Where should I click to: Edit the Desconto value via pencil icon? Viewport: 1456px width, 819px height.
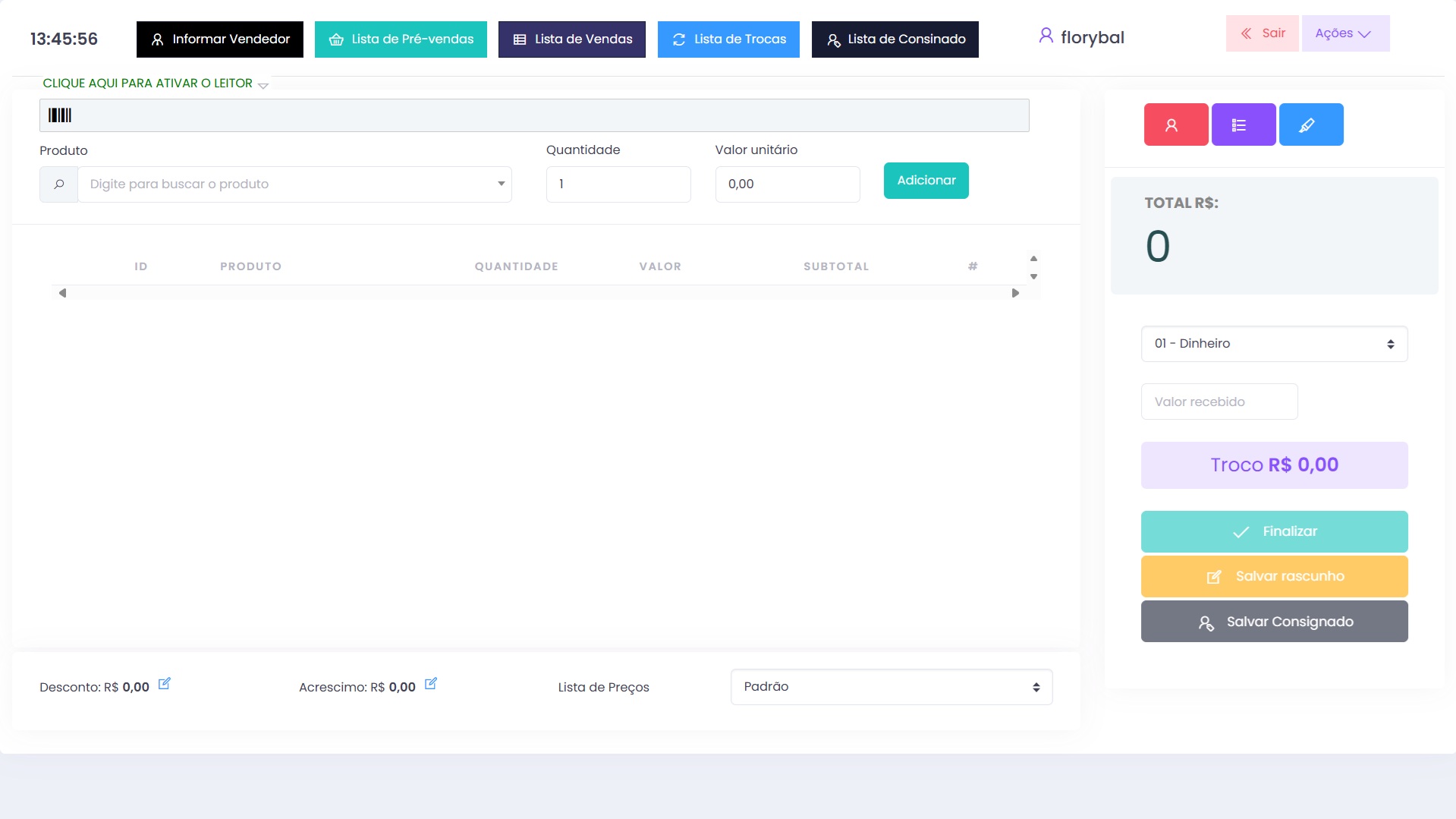(x=164, y=684)
